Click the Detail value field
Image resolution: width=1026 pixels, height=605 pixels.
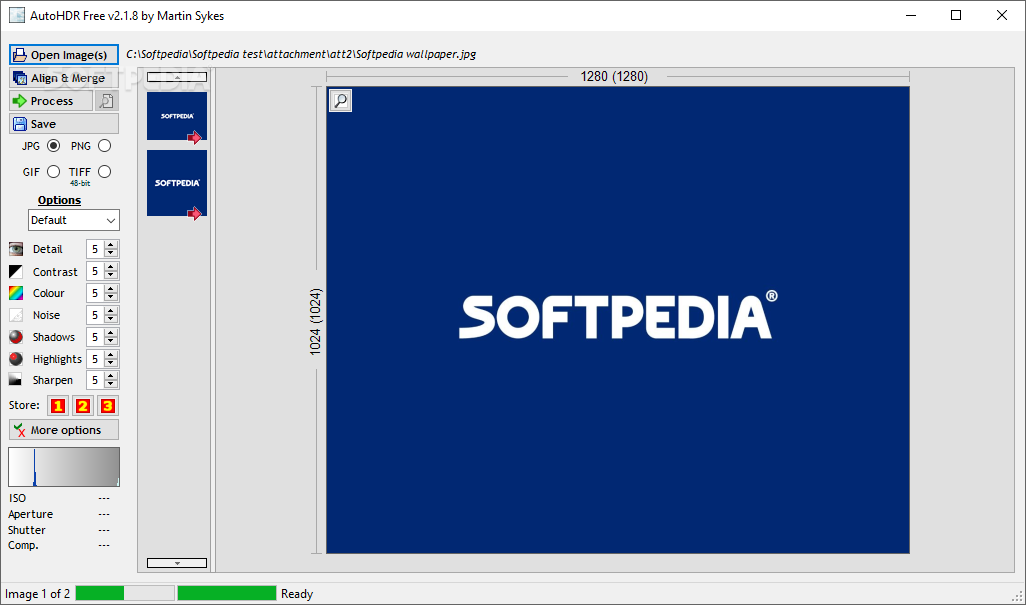[x=96, y=249]
